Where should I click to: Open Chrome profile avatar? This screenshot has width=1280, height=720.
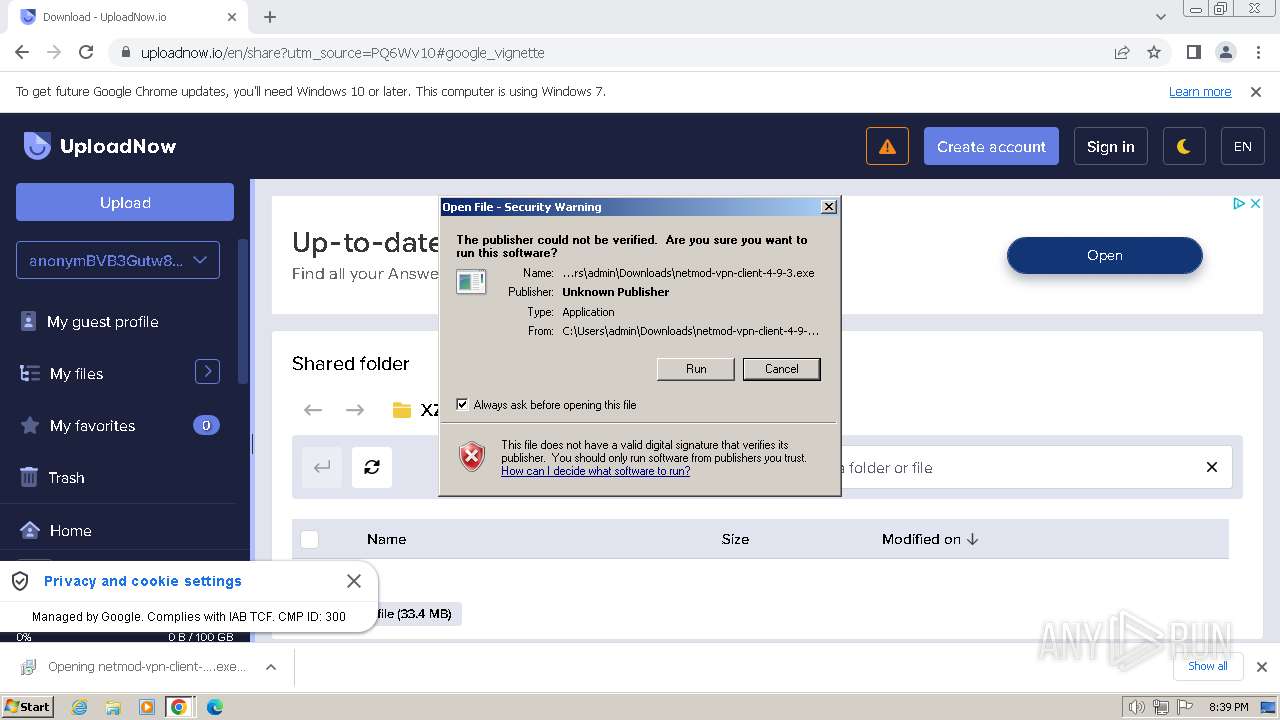pyautogui.click(x=1226, y=52)
